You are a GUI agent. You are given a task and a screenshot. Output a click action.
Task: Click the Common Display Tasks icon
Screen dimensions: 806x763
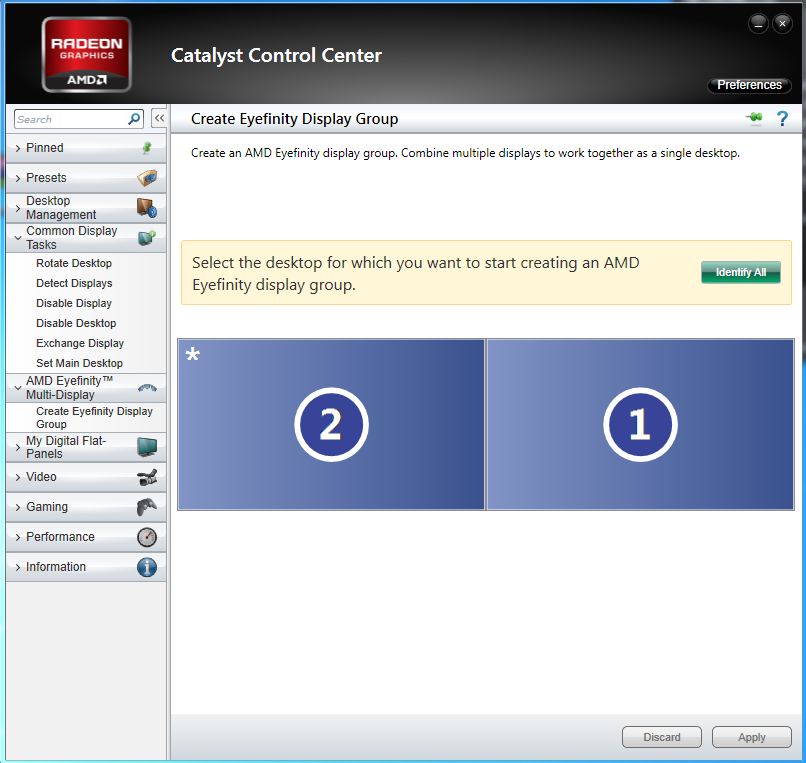[x=147, y=238]
